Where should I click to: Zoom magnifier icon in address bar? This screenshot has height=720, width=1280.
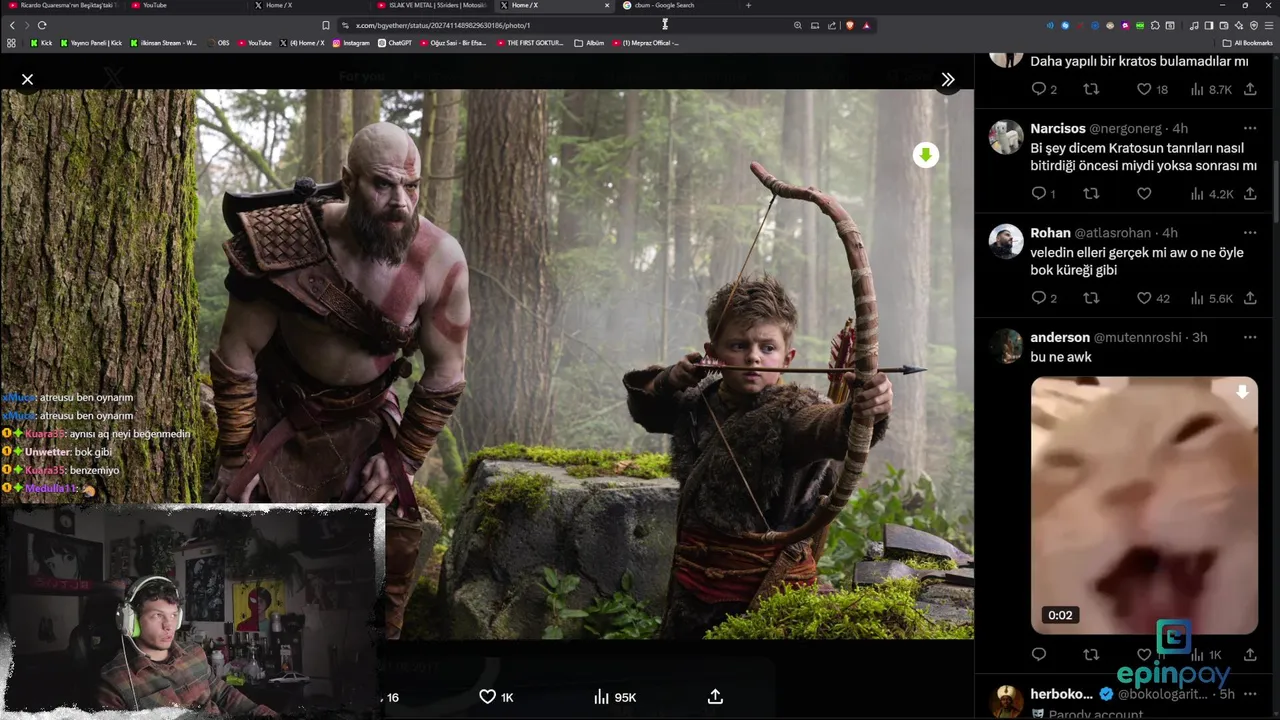point(797,25)
